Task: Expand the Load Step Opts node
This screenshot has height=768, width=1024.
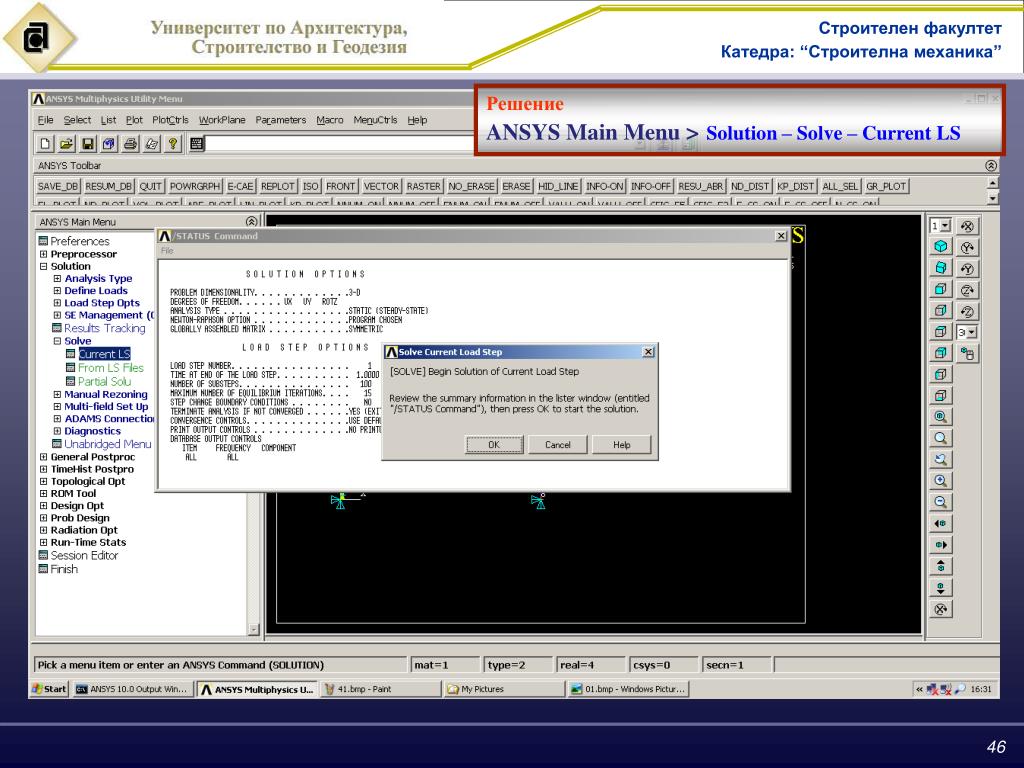Action: click(x=57, y=303)
